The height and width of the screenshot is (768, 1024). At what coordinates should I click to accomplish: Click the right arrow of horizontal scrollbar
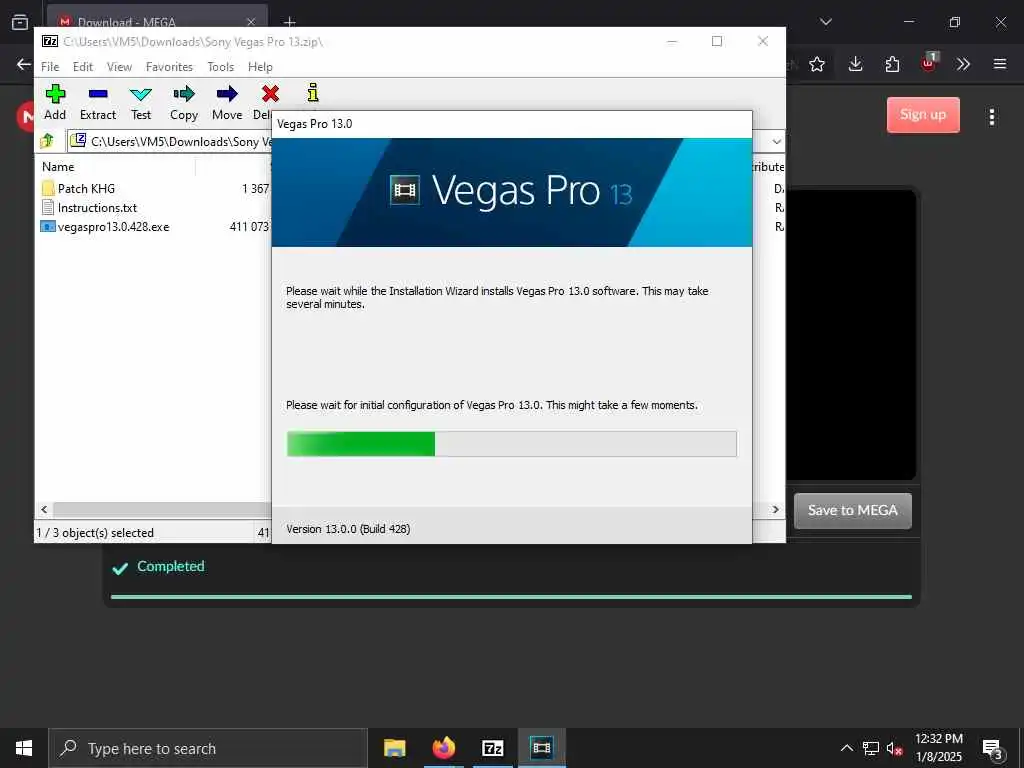point(776,509)
